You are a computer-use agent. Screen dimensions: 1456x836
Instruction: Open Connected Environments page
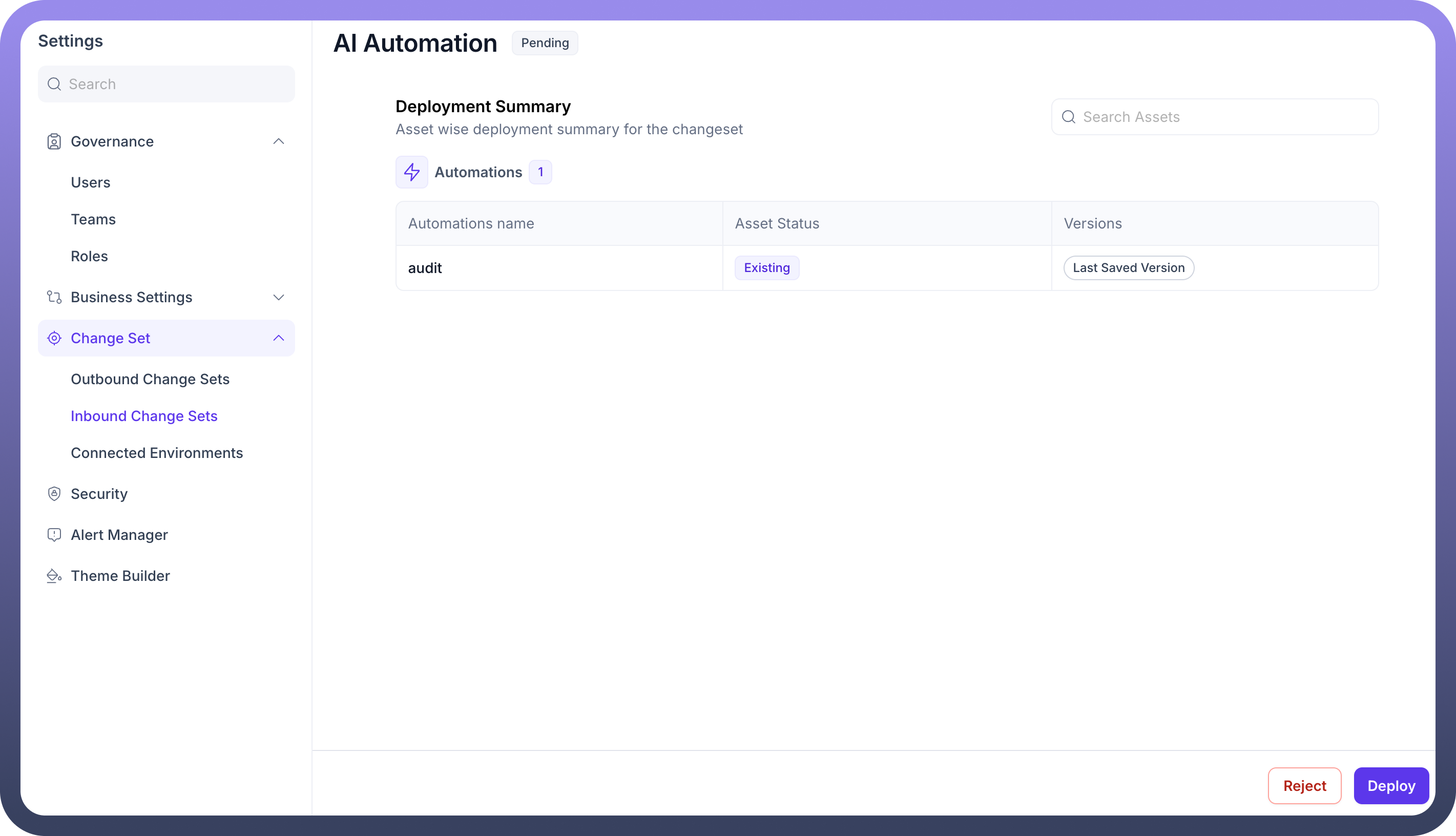(157, 453)
